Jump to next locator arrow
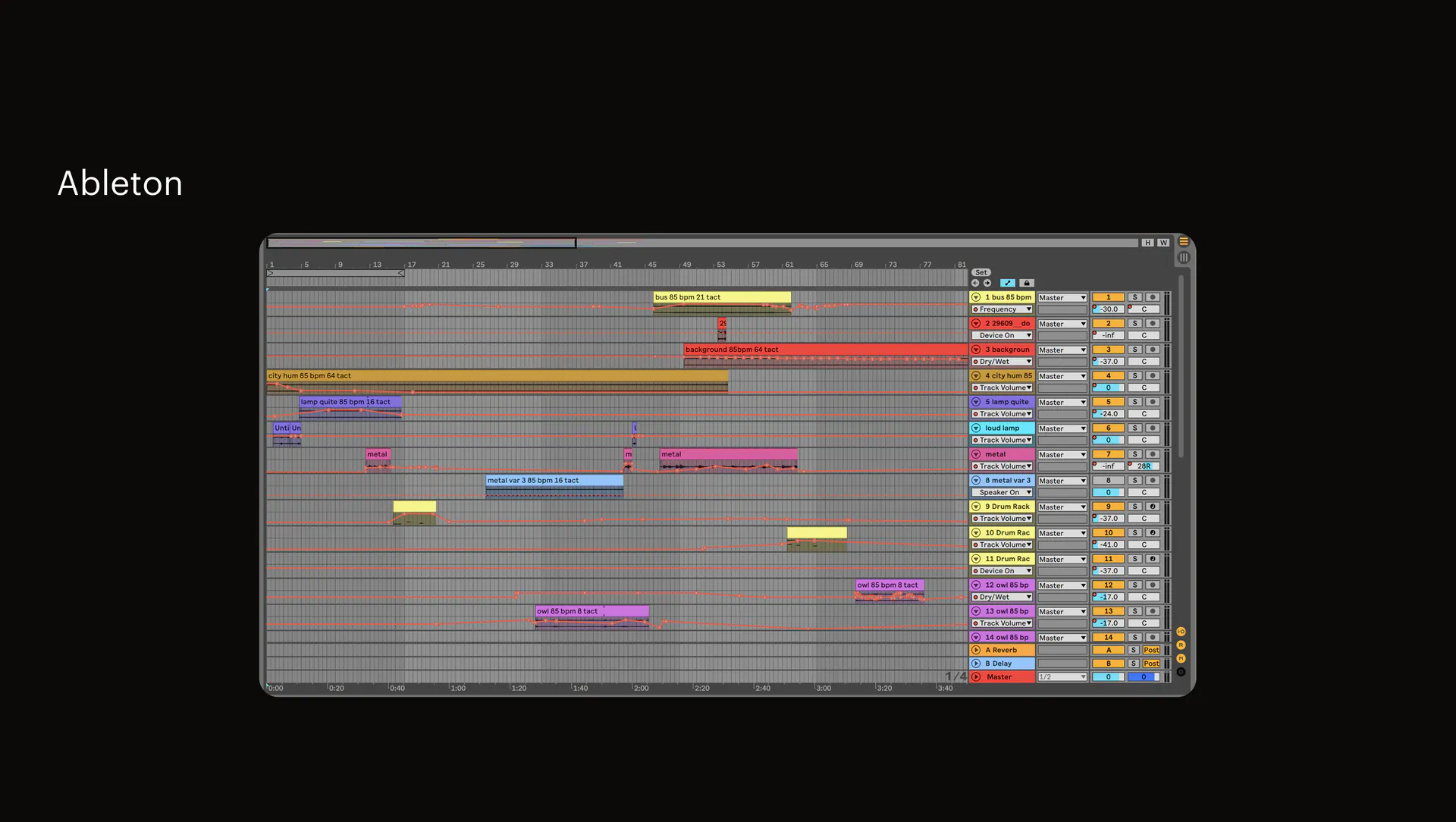Image resolution: width=1456 pixels, height=822 pixels. (987, 283)
